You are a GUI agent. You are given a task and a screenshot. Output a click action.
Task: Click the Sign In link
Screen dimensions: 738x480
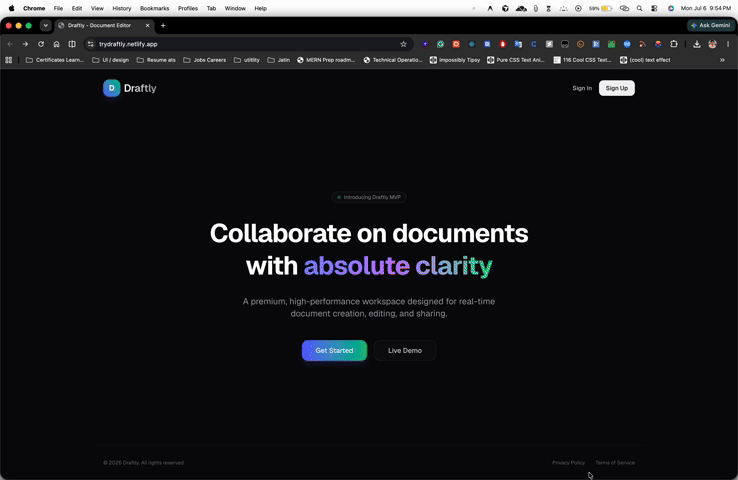(582, 88)
